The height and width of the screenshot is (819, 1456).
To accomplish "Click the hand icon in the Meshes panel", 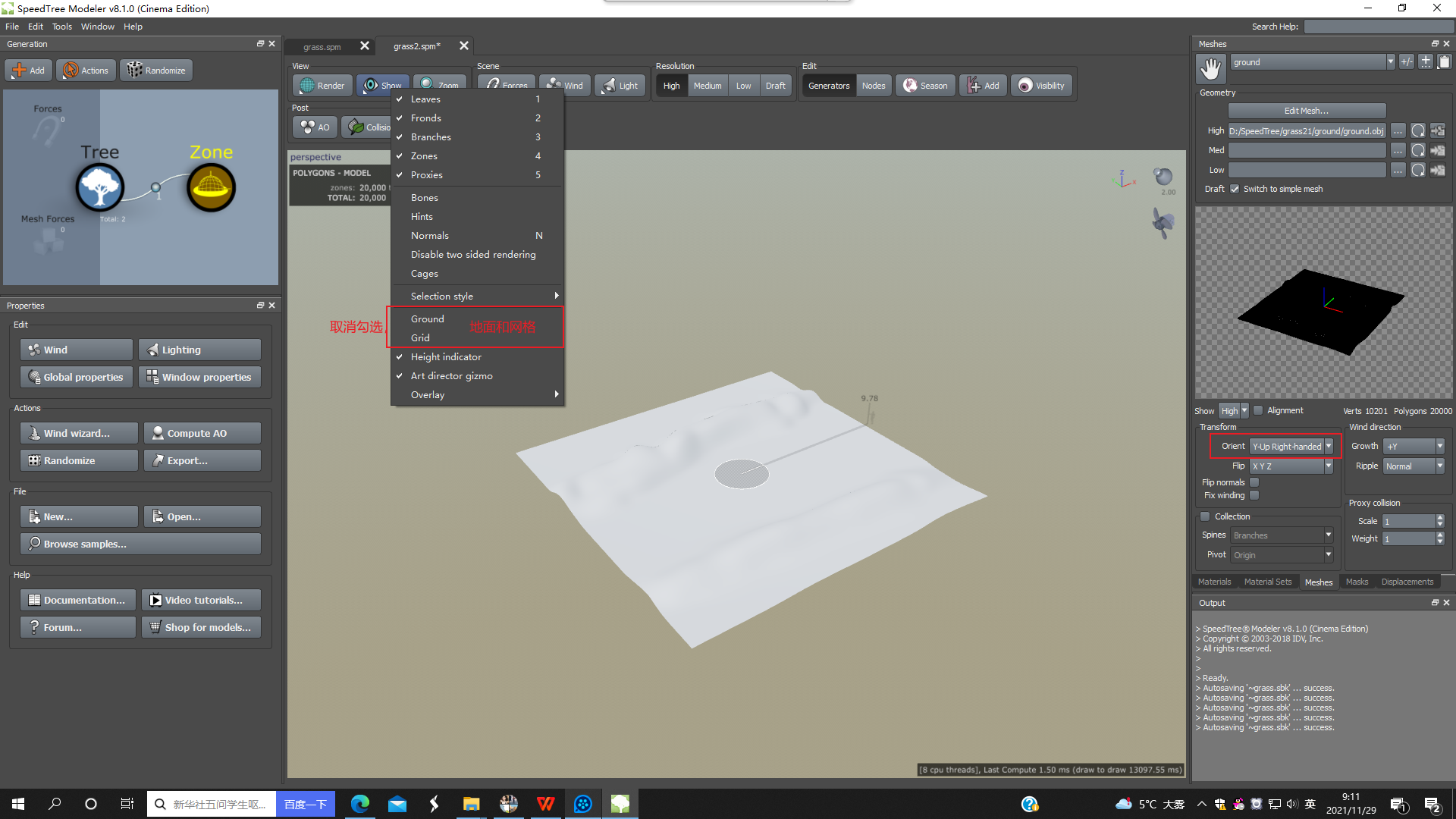I will pyautogui.click(x=1211, y=68).
